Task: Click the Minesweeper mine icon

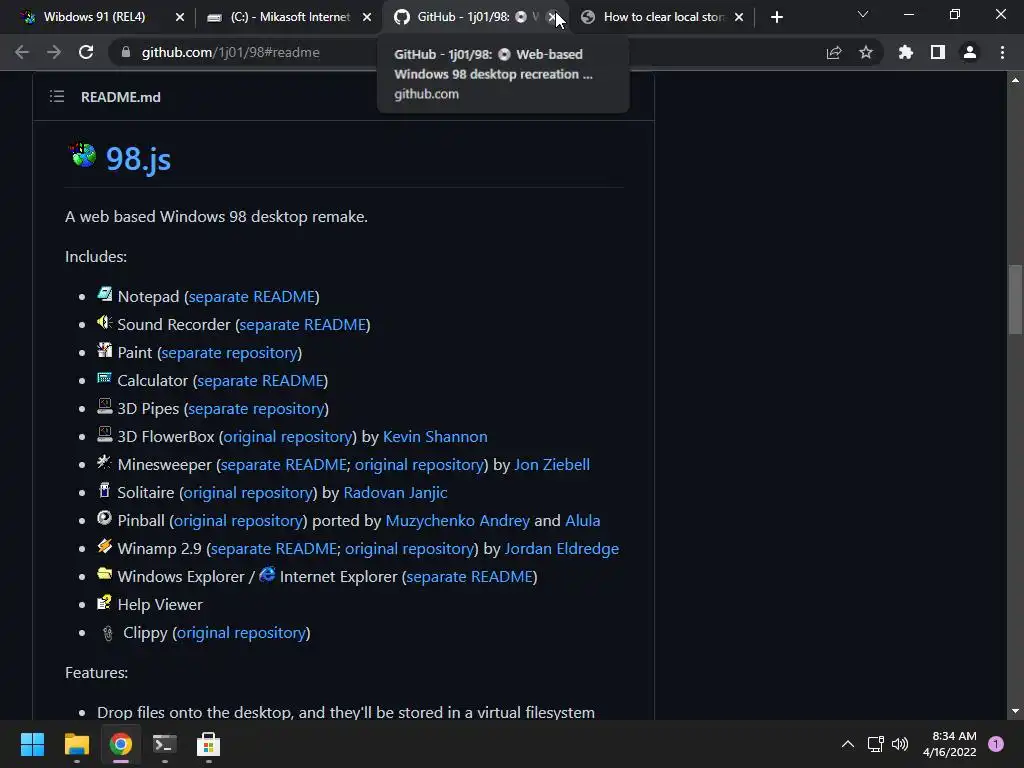Action: 104,462
